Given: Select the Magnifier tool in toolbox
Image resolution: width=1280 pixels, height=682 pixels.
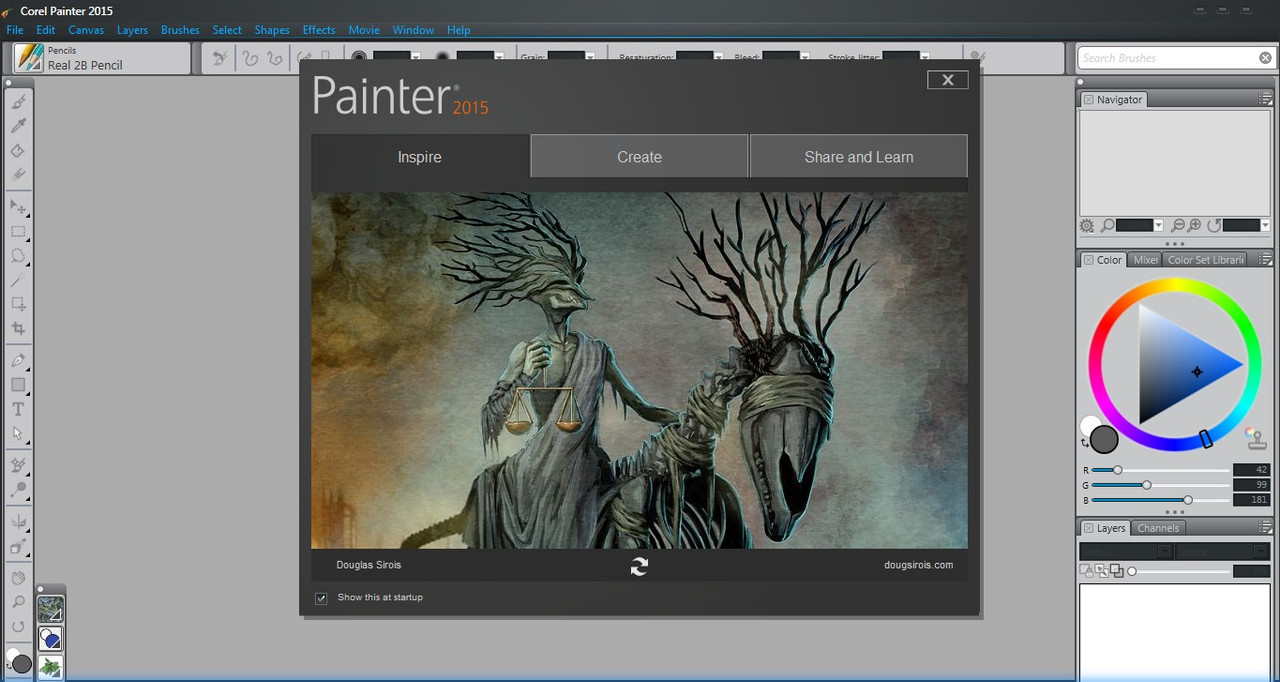Looking at the screenshot, I should coord(18,602).
